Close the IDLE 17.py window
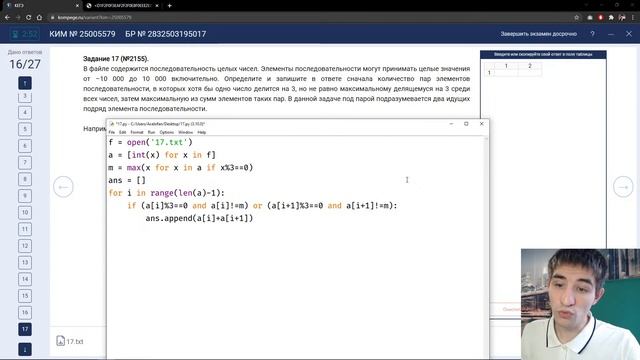Screen dimensions: 640x360 click(x=482, y=124)
